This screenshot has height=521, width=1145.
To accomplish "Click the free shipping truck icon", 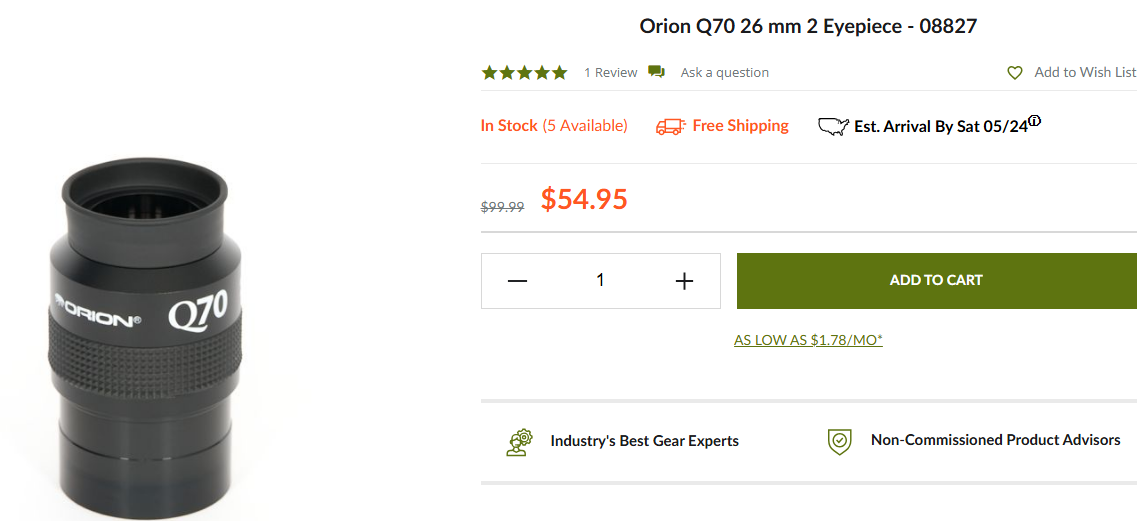I will pos(670,126).
